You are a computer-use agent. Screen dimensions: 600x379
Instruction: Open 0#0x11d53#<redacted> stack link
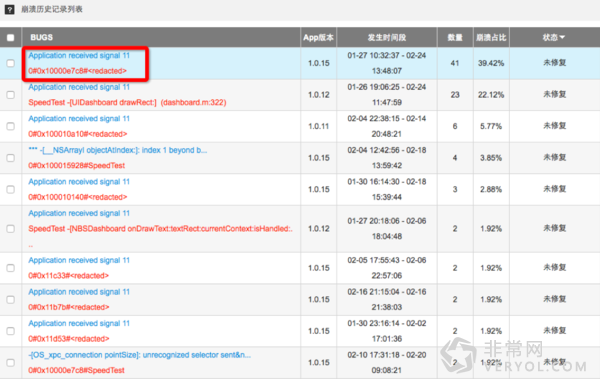(x=69, y=339)
